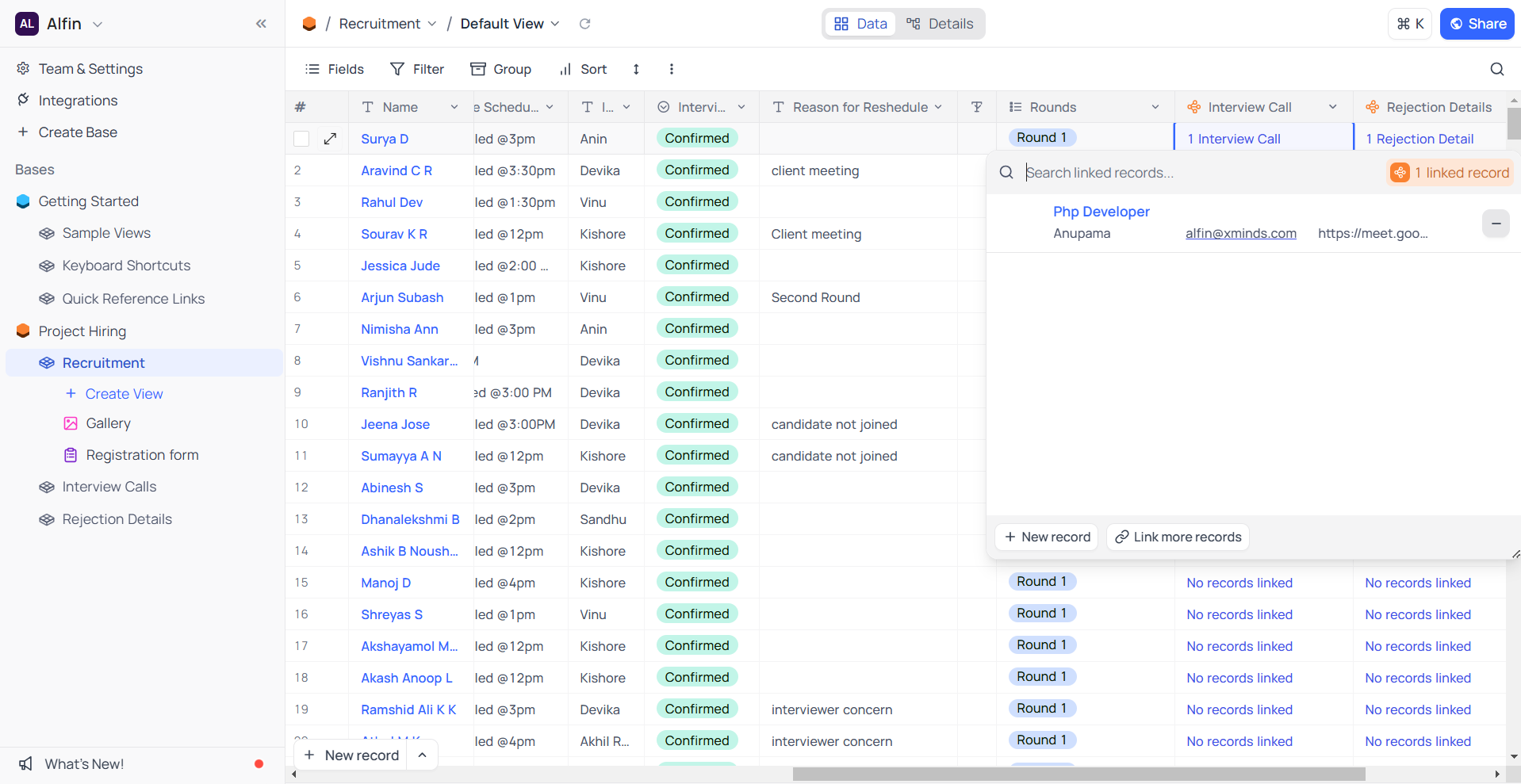
Task: Click the Filter toolbar item
Action: 417,69
